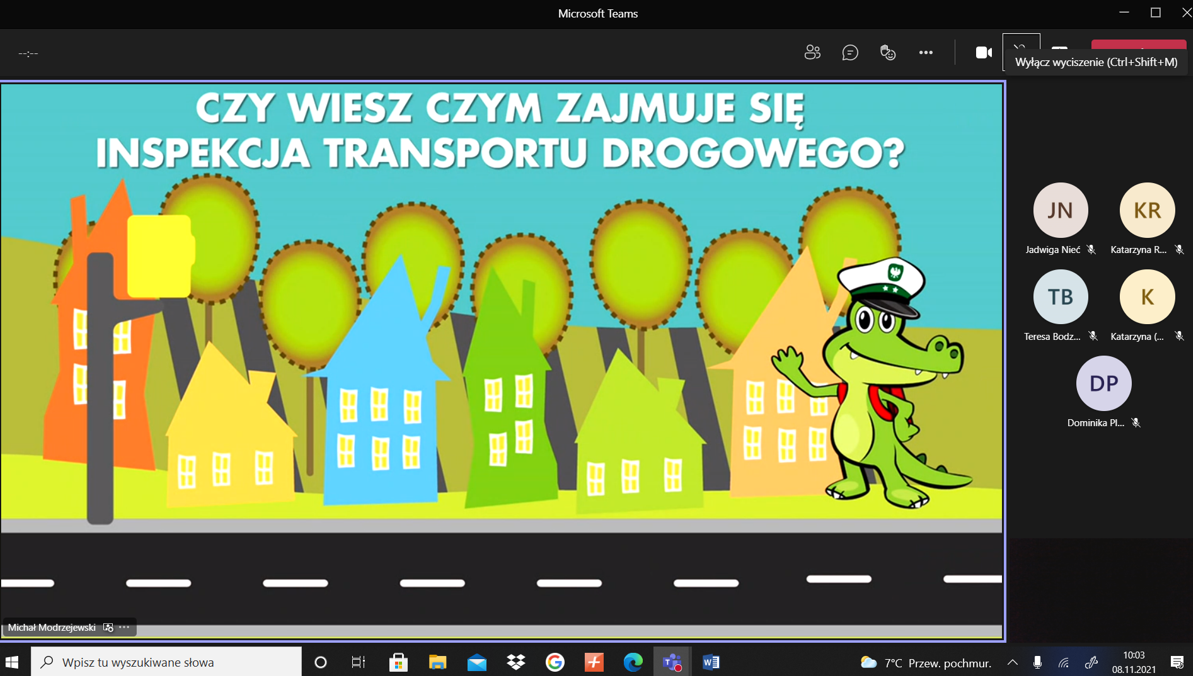Open the meeting chat conversation
This screenshot has width=1193, height=676.
click(x=850, y=53)
